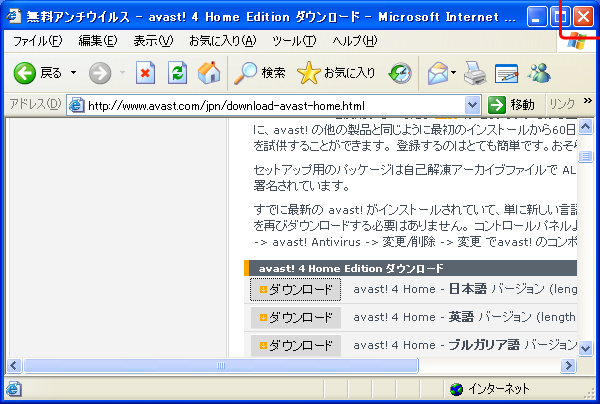This screenshot has height=404, width=600.
Task: Click the vertical scrollbar thumb
Action: coord(585,156)
